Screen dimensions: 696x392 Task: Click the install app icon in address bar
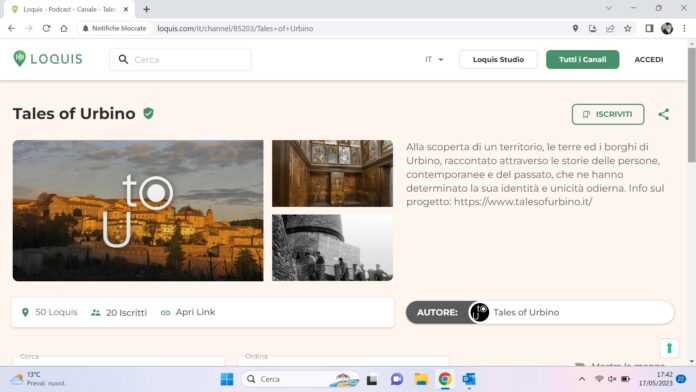pyautogui.click(x=593, y=28)
